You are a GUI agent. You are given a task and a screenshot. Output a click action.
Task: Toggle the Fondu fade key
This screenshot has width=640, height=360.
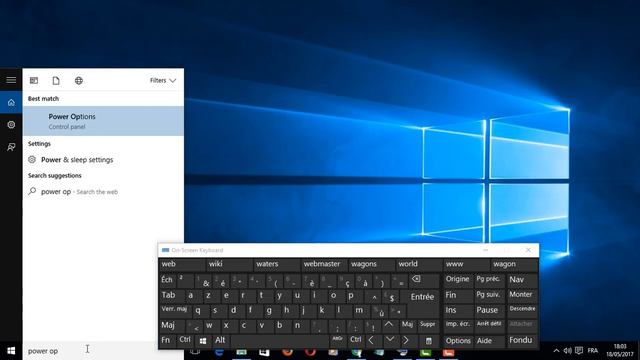522,340
